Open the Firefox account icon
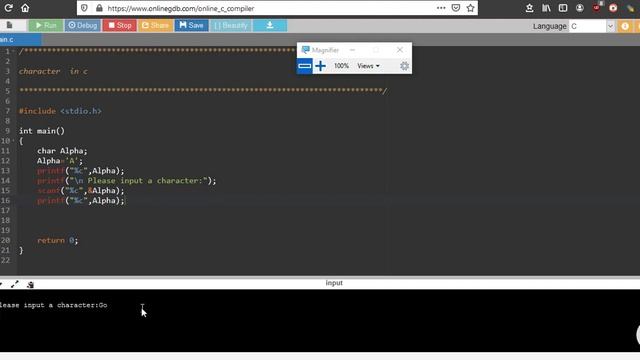The width and height of the screenshot is (640, 360). point(580,8)
